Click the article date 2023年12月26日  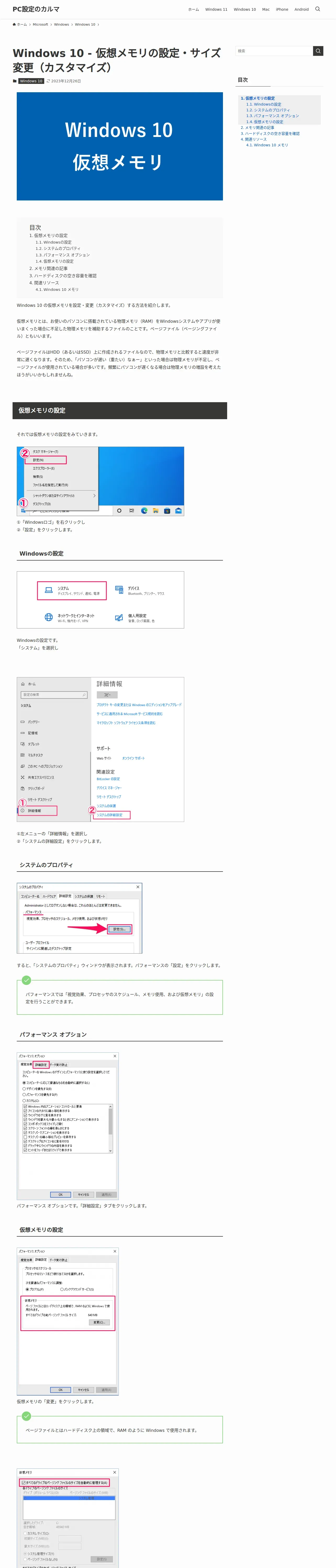point(66,81)
